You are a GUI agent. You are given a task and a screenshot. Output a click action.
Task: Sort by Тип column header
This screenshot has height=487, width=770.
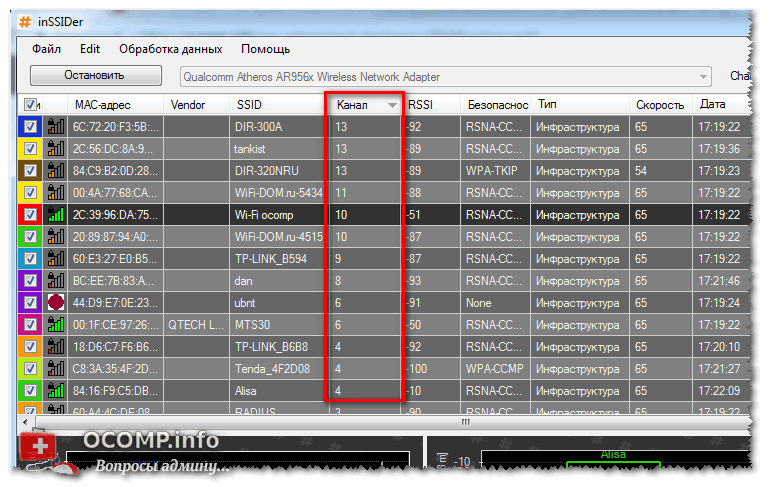(579, 105)
